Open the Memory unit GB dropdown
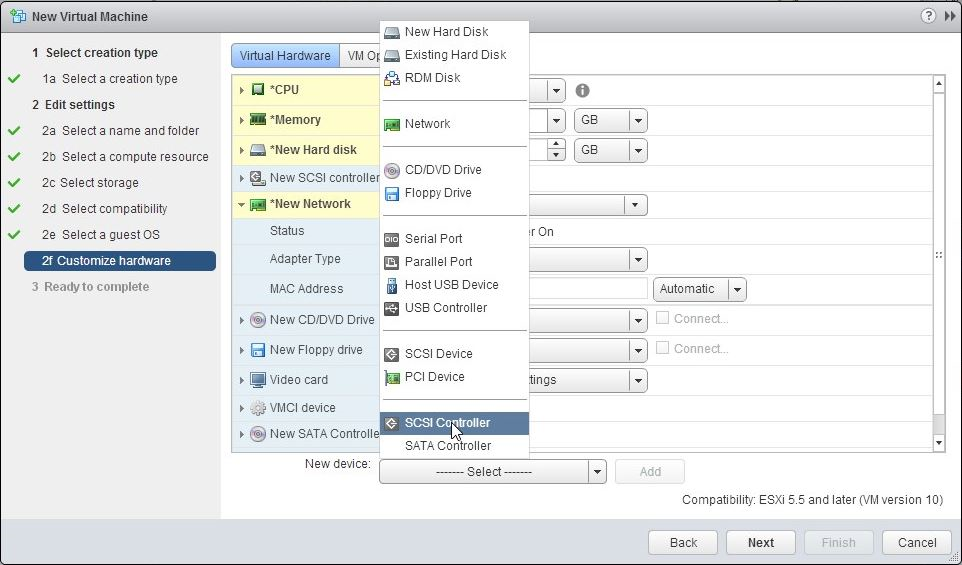Image resolution: width=962 pixels, height=565 pixels. (x=610, y=120)
